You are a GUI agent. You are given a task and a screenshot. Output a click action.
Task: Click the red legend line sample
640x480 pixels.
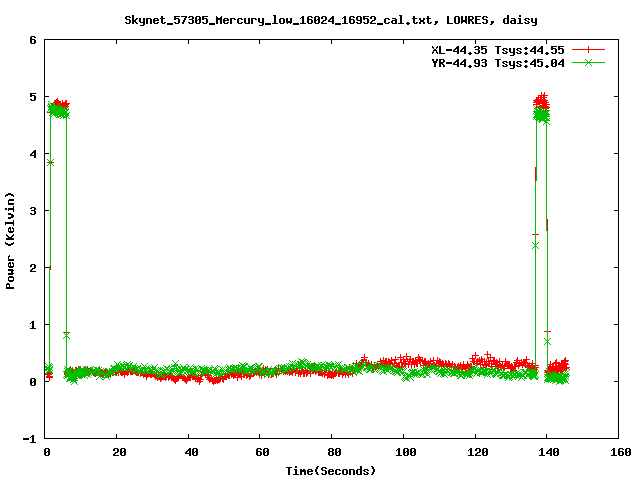point(588,50)
